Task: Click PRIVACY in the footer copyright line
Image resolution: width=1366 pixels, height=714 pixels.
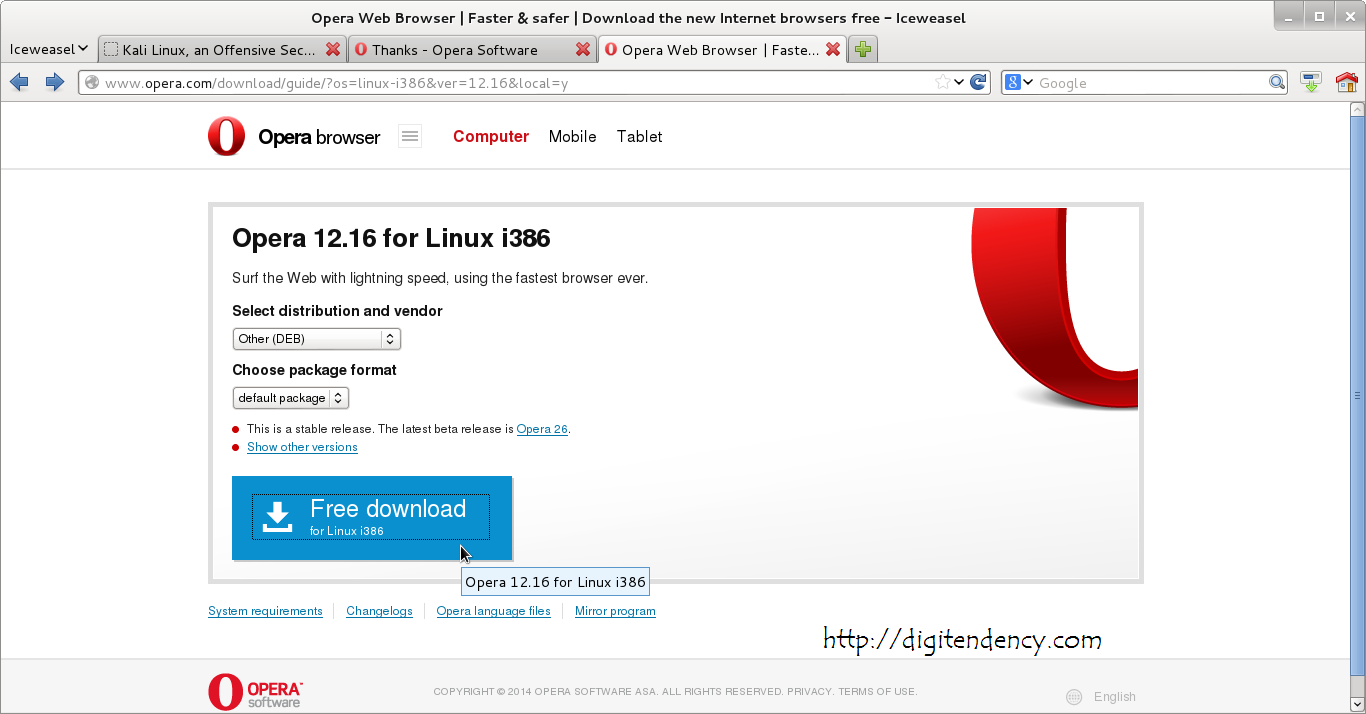Action: coord(808,691)
